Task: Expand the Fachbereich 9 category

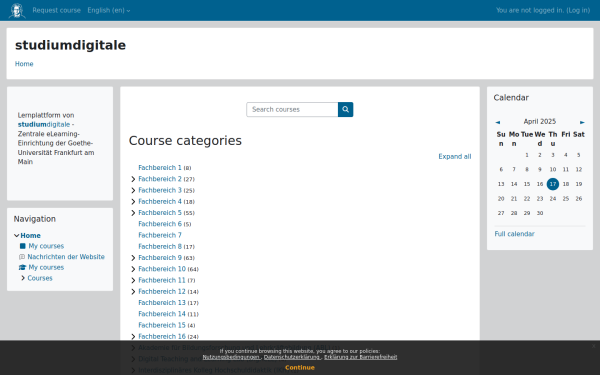Action: 133,258
